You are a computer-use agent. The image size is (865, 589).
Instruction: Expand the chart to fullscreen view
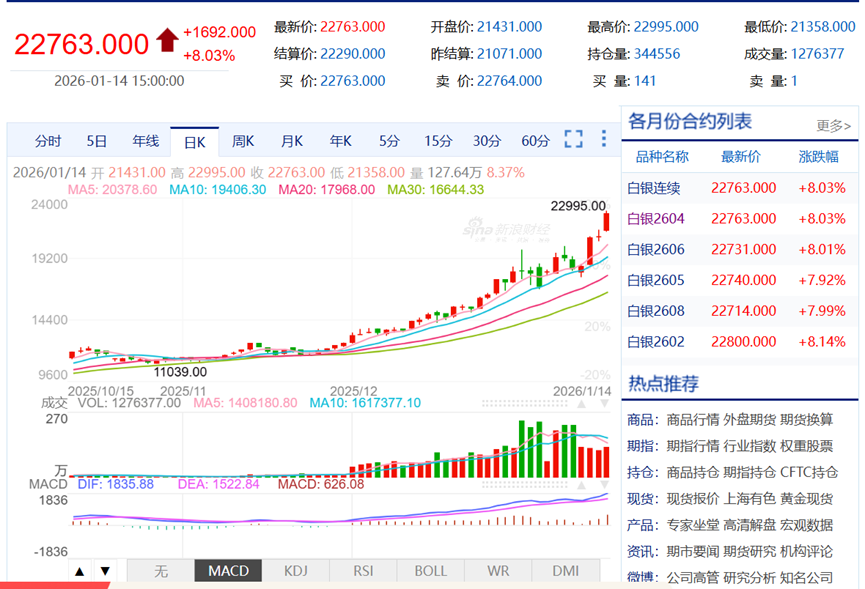coord(573,141)
